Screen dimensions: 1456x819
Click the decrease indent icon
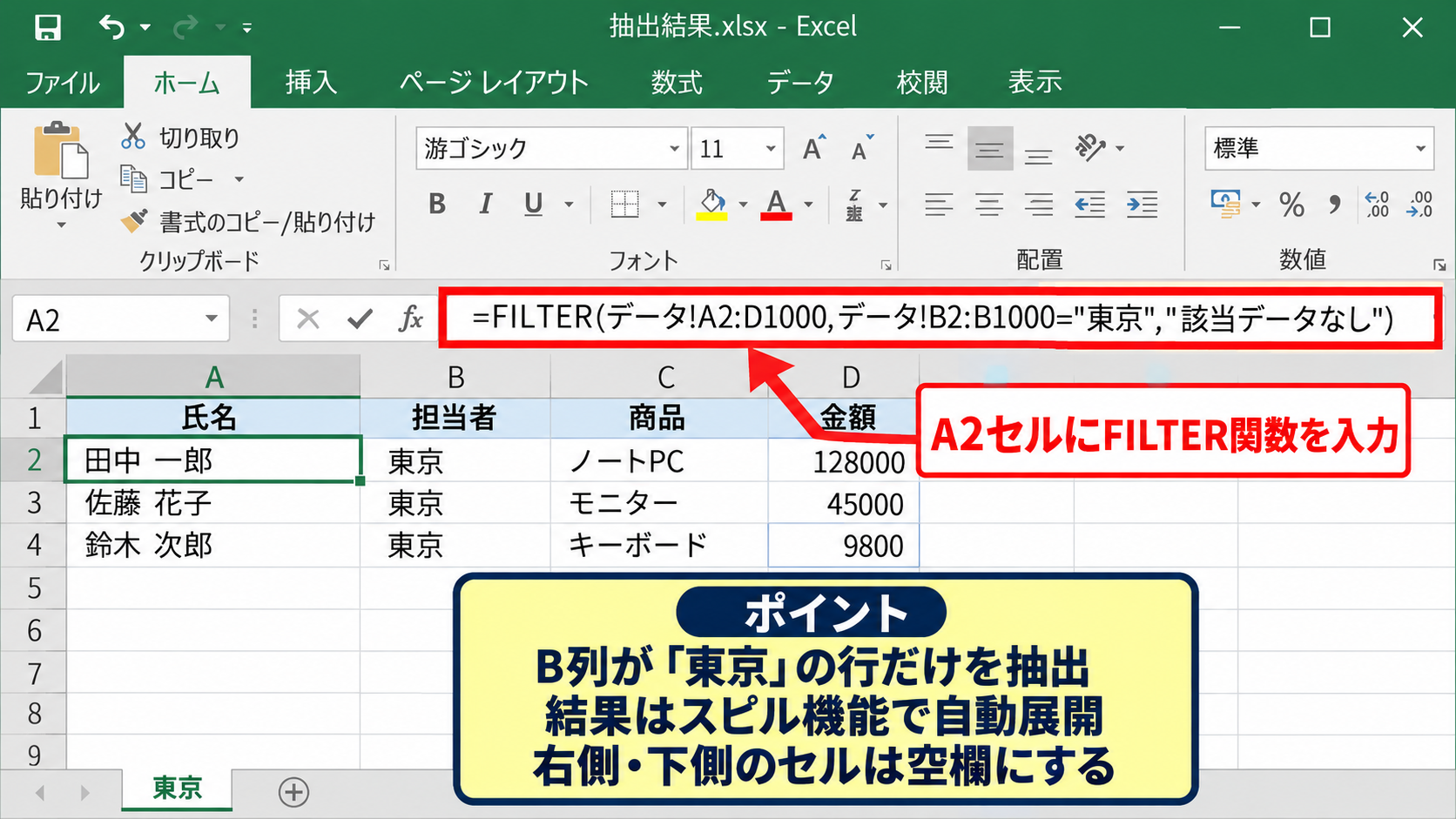tap(1089, 205)
